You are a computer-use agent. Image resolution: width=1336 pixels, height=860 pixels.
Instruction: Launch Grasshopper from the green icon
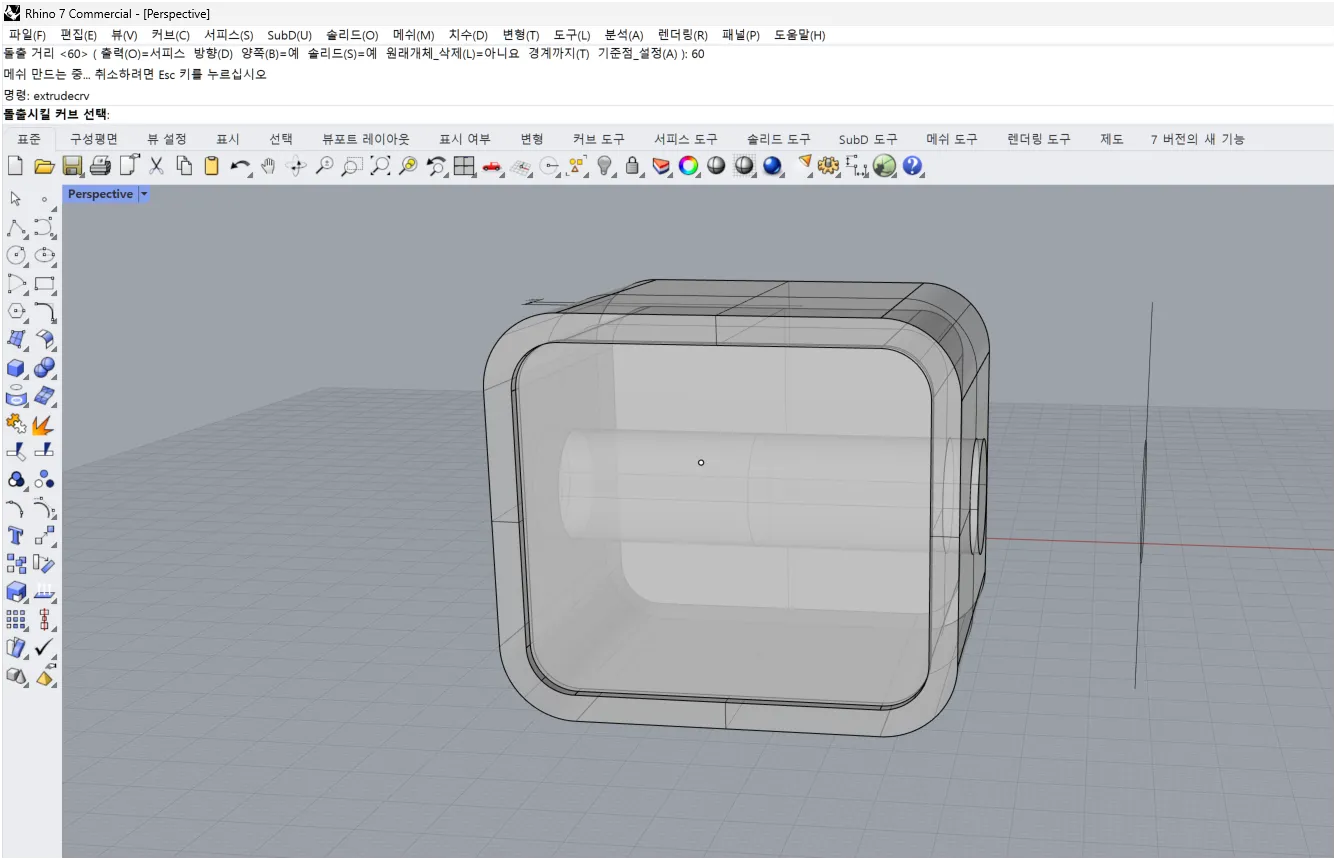pos(884,166)
